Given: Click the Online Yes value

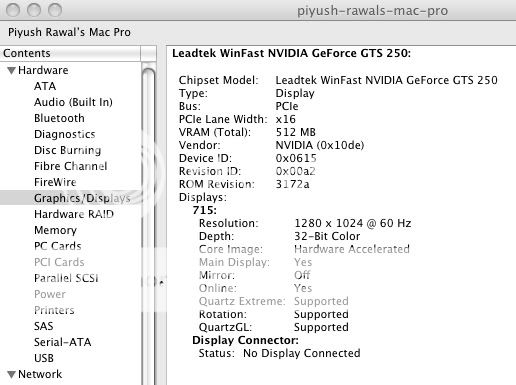Looking at the screenshot, I should tap(303, 288).
